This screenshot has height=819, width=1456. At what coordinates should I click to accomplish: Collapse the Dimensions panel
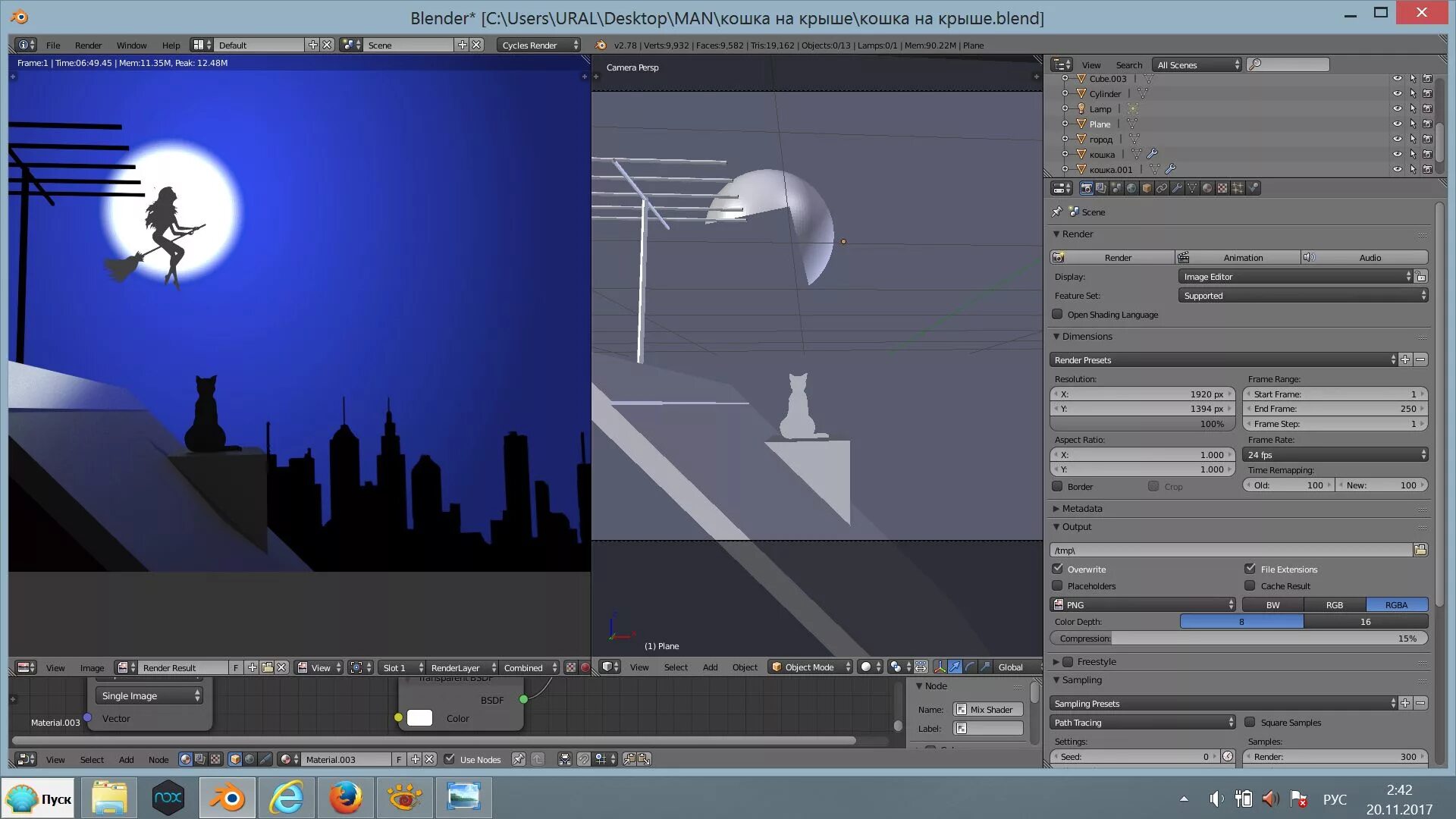pos(1086,336)
